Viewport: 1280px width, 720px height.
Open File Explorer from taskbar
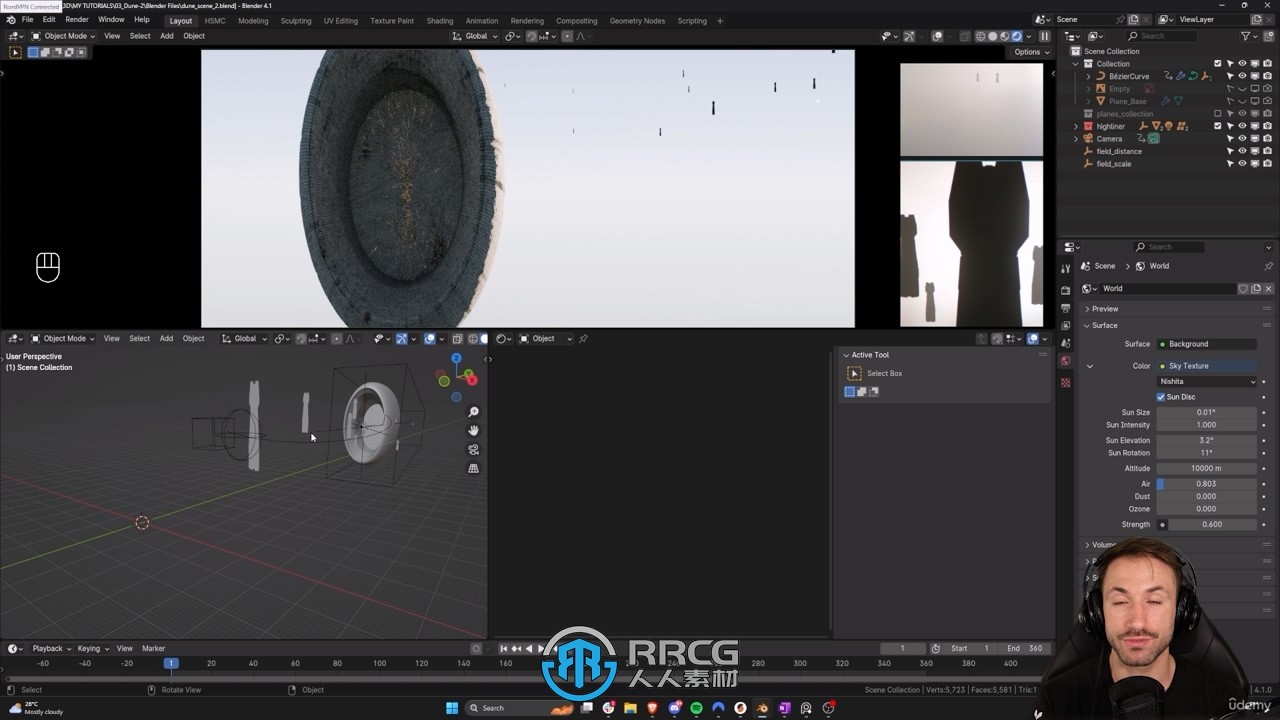(x=630, y=708)
